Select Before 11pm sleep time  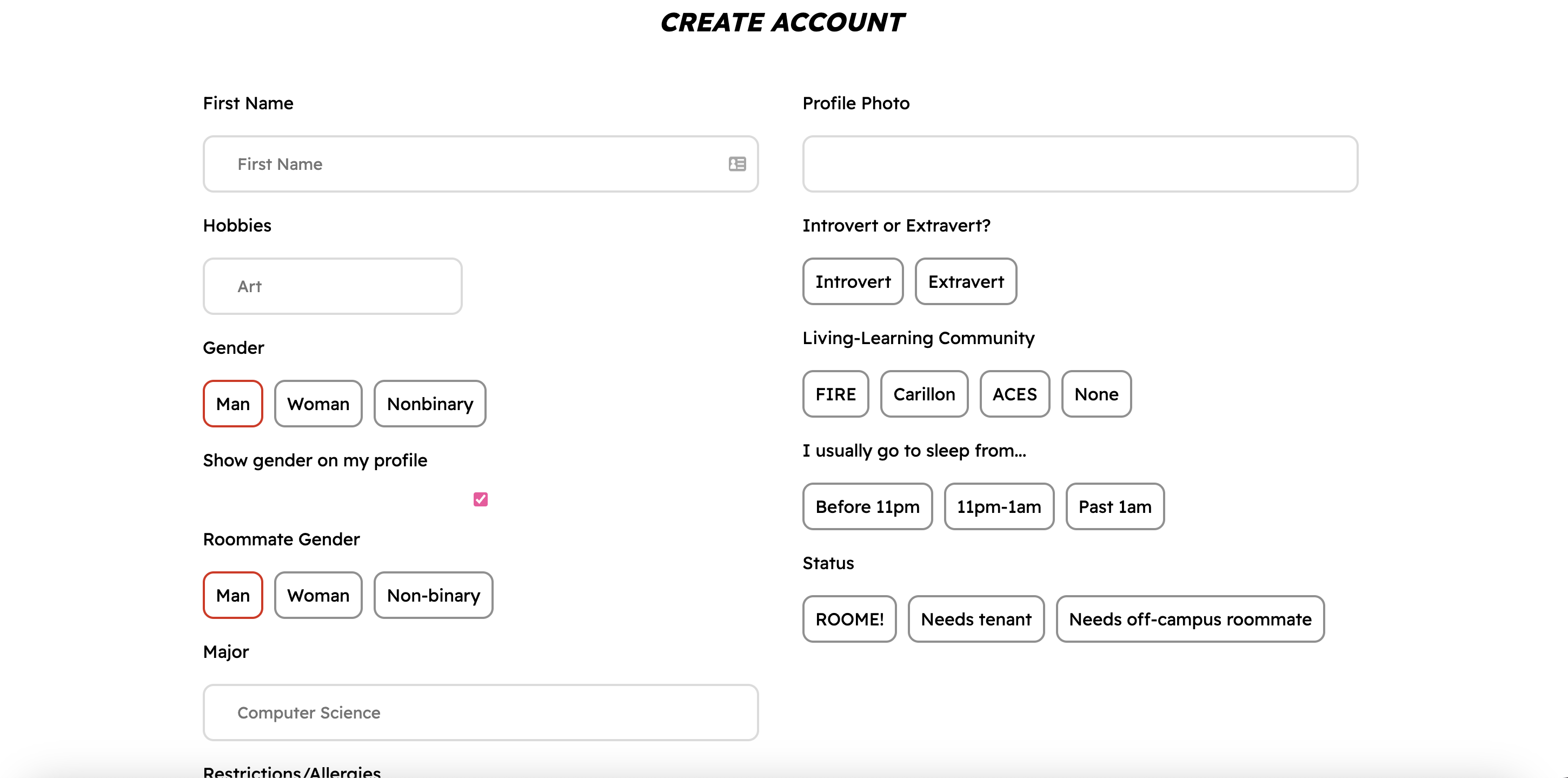pyautogui.click(x=867, y=507)
